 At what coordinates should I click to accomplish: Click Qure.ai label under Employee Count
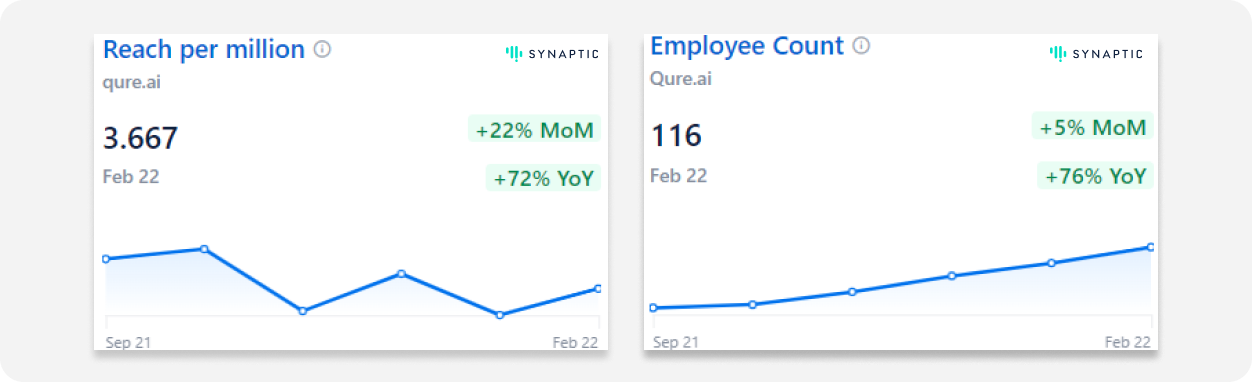[x=681, y=79]
